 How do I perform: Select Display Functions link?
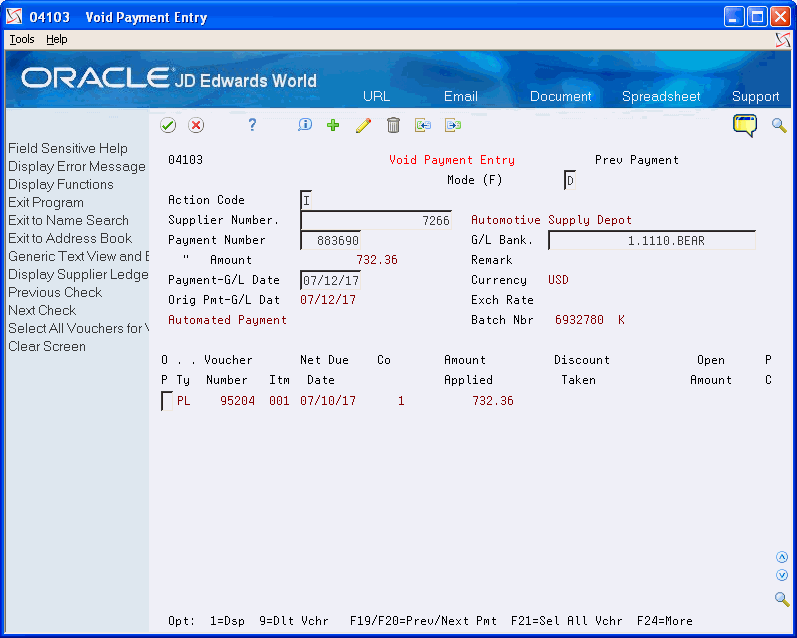point(60,185)
